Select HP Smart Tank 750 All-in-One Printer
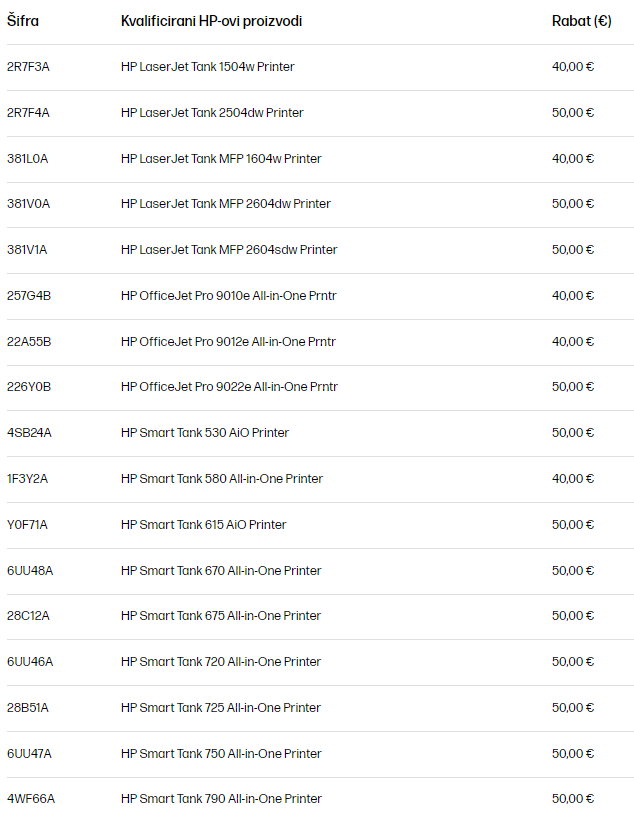The width and height of the screenshot is (634, 824). [x=221, y=754]
